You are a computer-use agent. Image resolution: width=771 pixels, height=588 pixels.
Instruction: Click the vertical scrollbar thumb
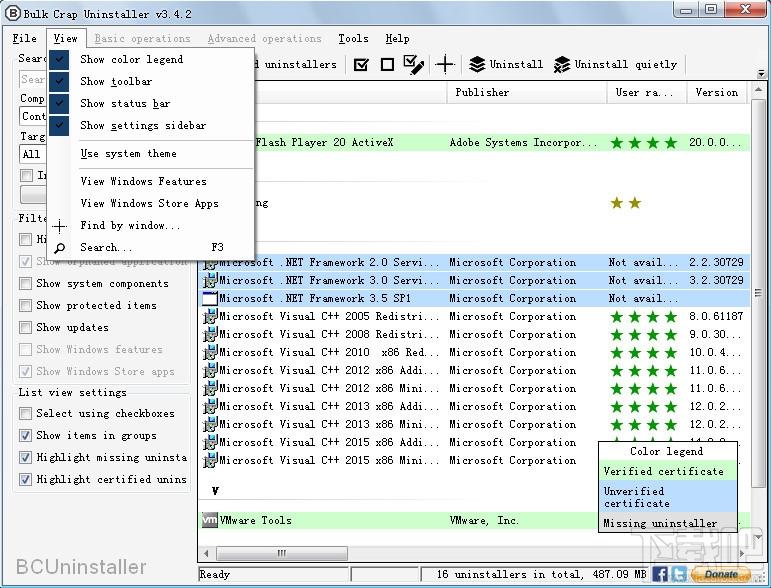coord(758,295)
